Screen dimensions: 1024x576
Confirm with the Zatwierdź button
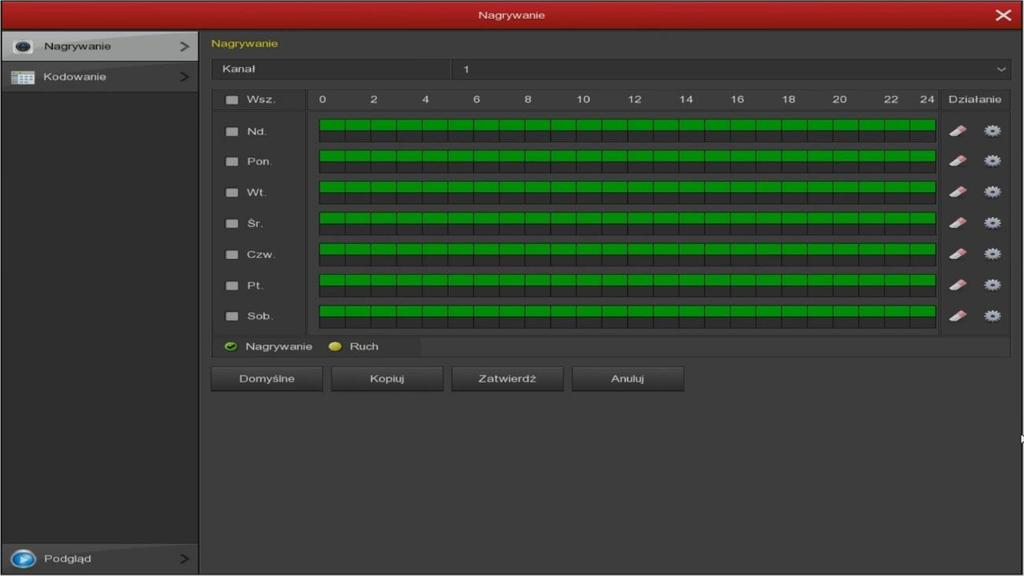coord(507,379)
